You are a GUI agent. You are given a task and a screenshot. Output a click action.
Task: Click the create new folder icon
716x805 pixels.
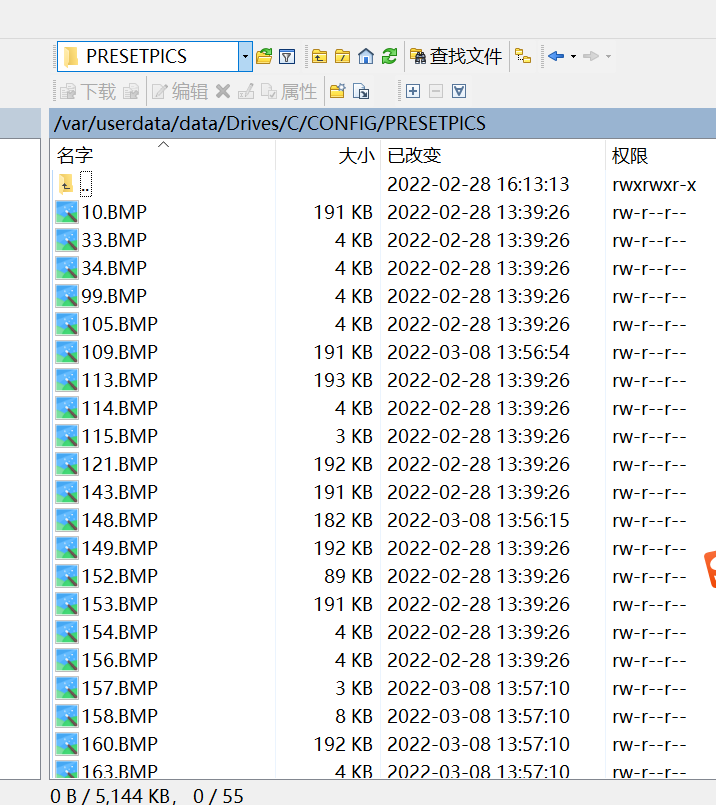click(337, 92)
